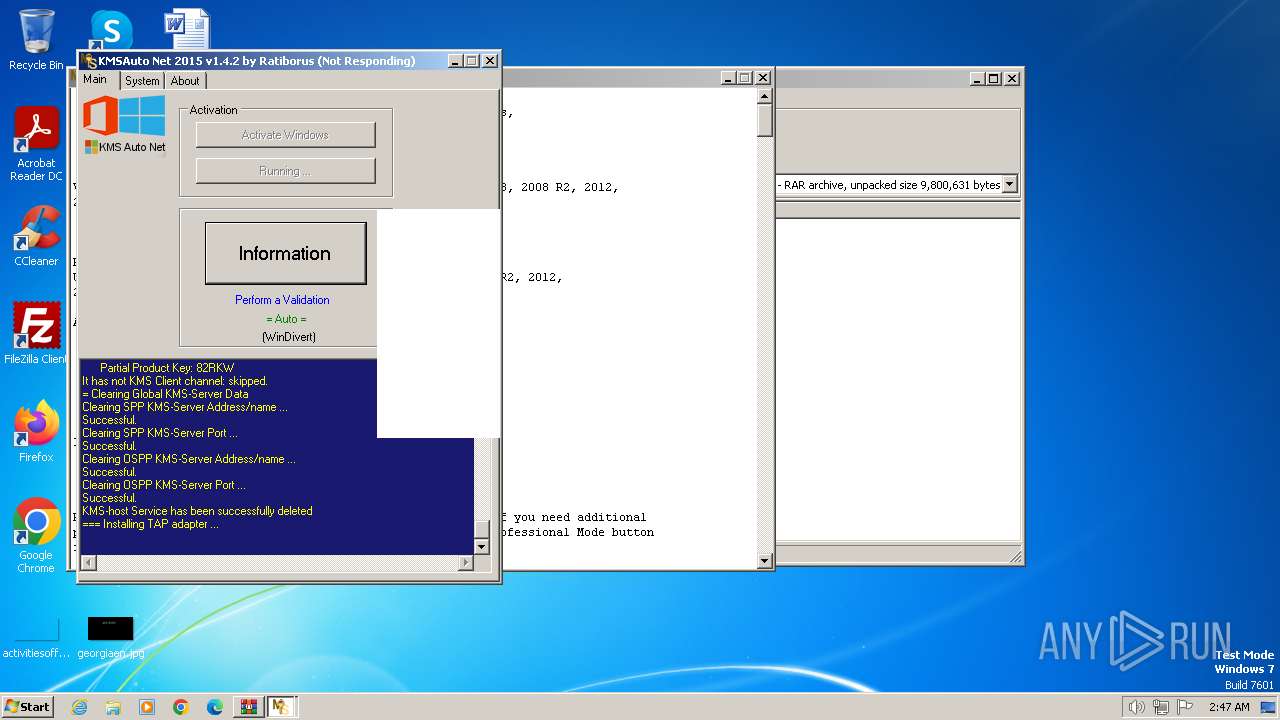
Task: Launch Google Chrome from the desktop
Action: [36, 536]
